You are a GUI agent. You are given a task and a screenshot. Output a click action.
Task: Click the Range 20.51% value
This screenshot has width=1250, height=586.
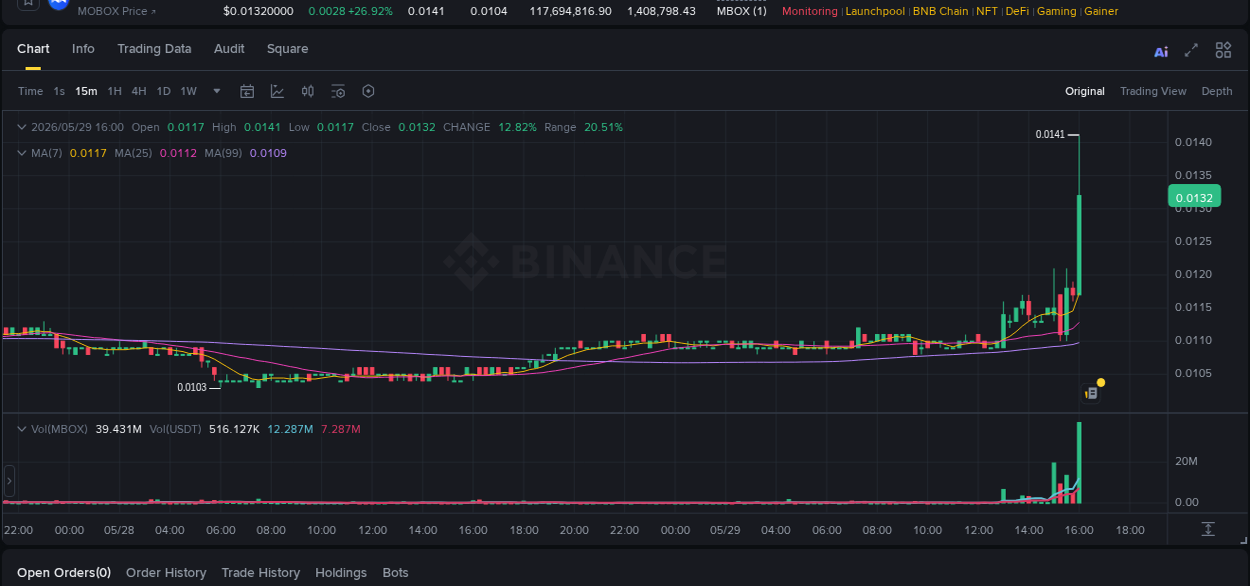point(603,127)
